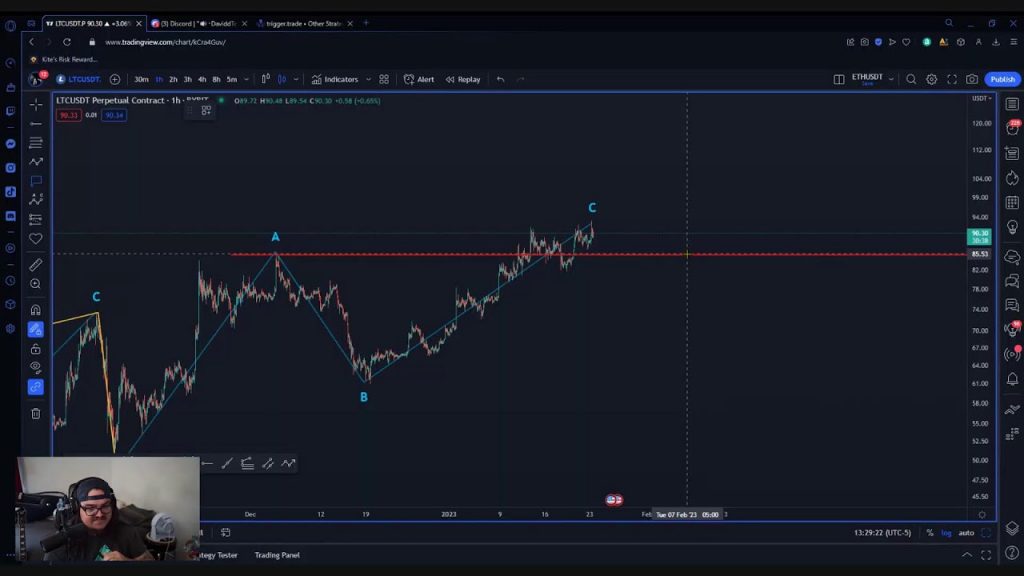
Task: Expand the timeframe dropdown arrow
Action: (x=246, y=79)
